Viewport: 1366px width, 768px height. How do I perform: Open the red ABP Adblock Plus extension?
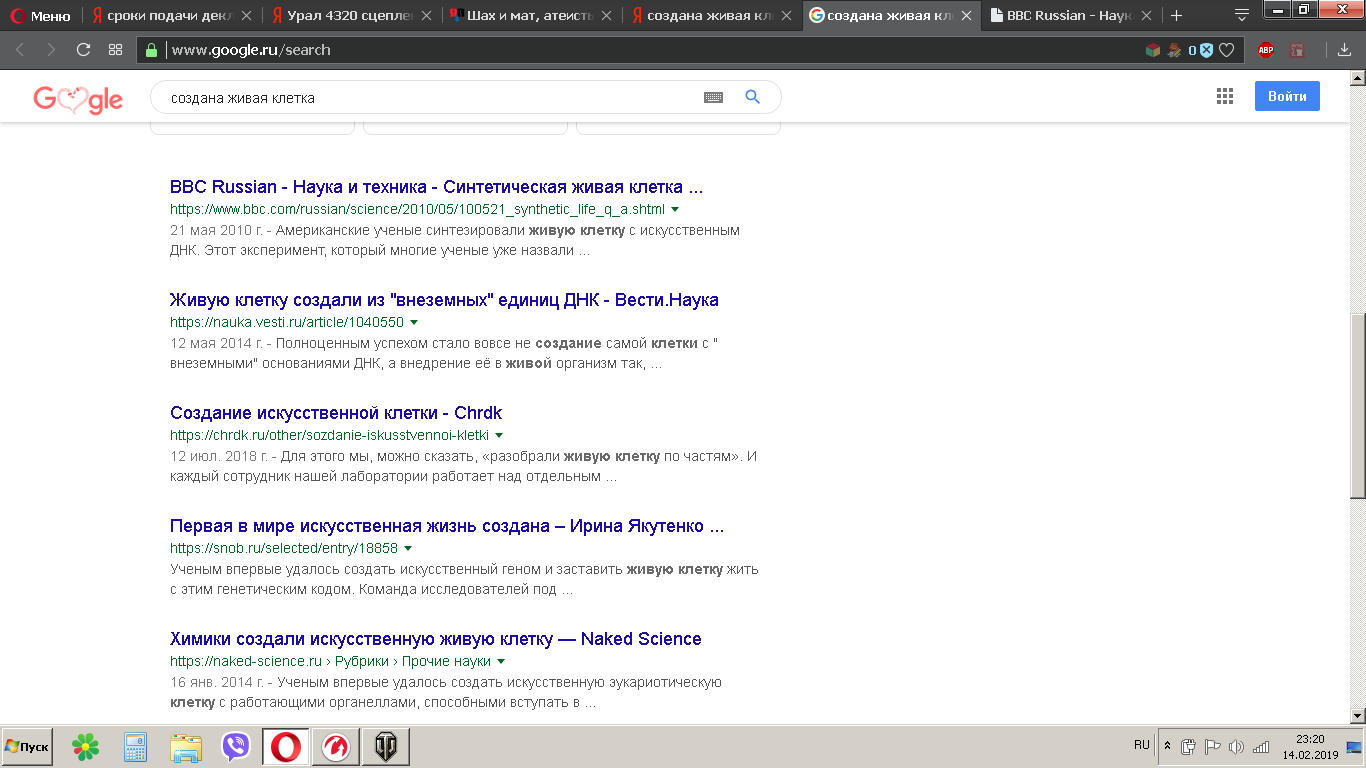(x=1265, y=50)
